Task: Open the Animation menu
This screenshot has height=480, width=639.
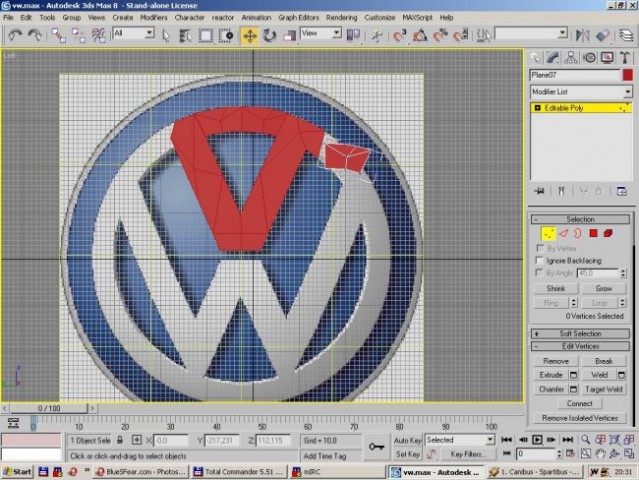Action: coord(256,18)
